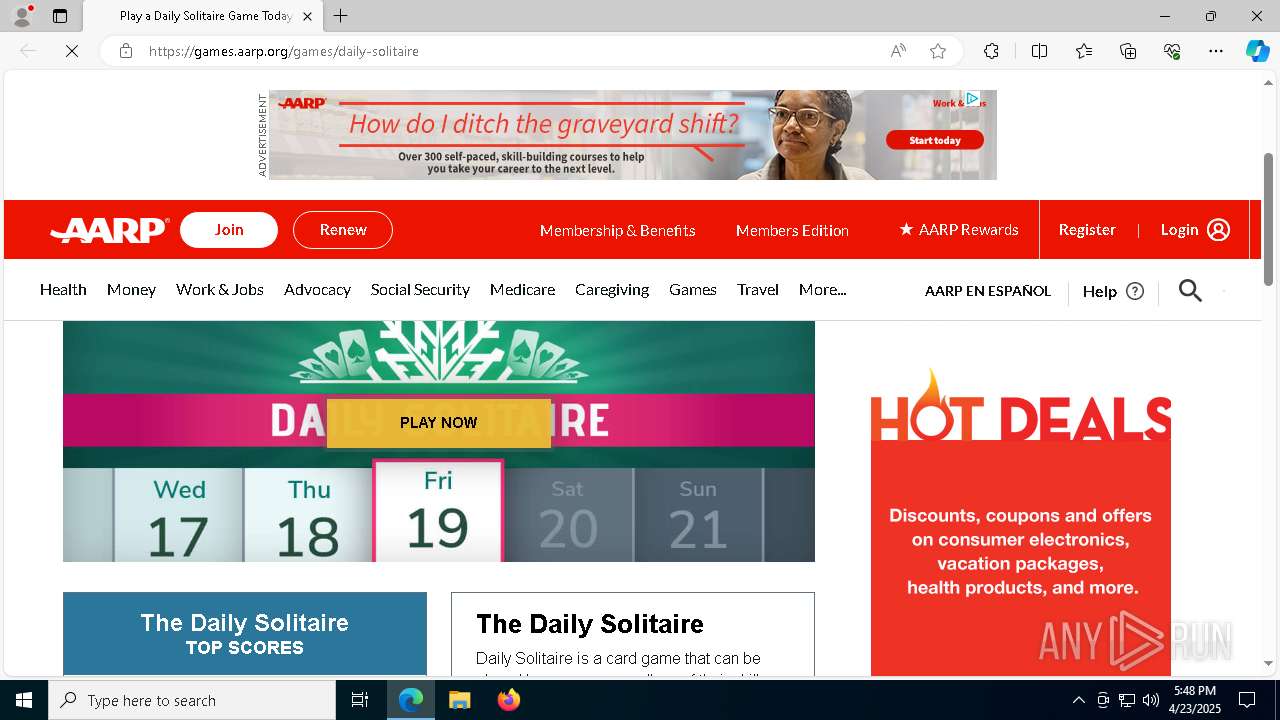Click Start today on the ad
Image resolution: width=1280 pixels, height=720 pixels.
pyautogui.click(x=935, y=140)
